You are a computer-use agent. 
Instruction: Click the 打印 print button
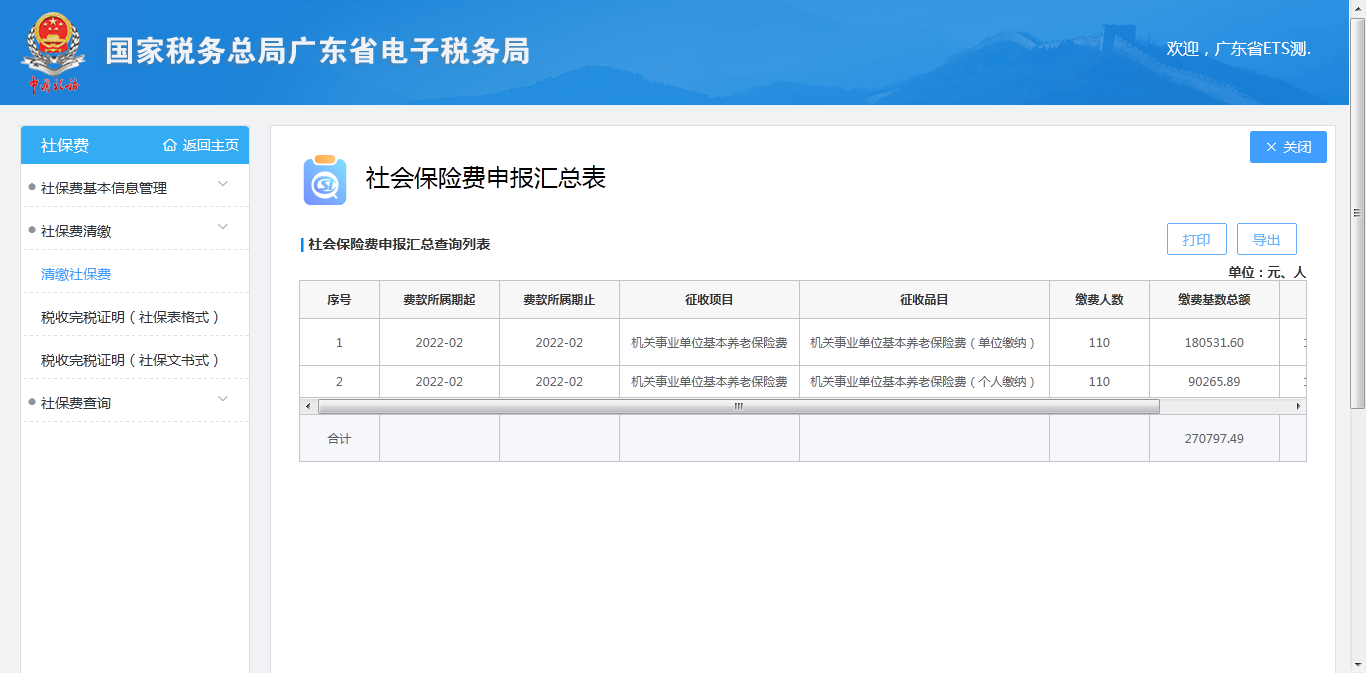click(1196, 240)
